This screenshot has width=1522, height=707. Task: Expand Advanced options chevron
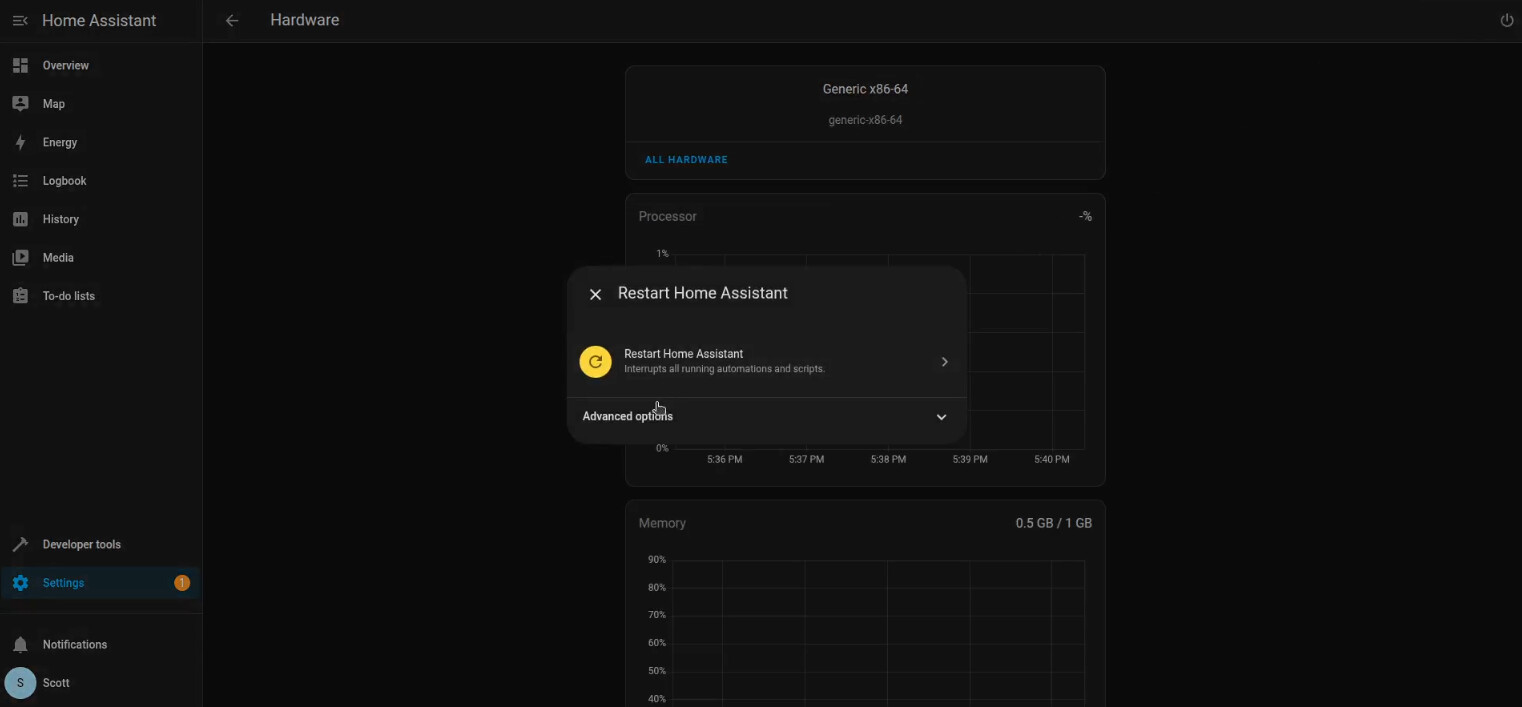[941, 417]
